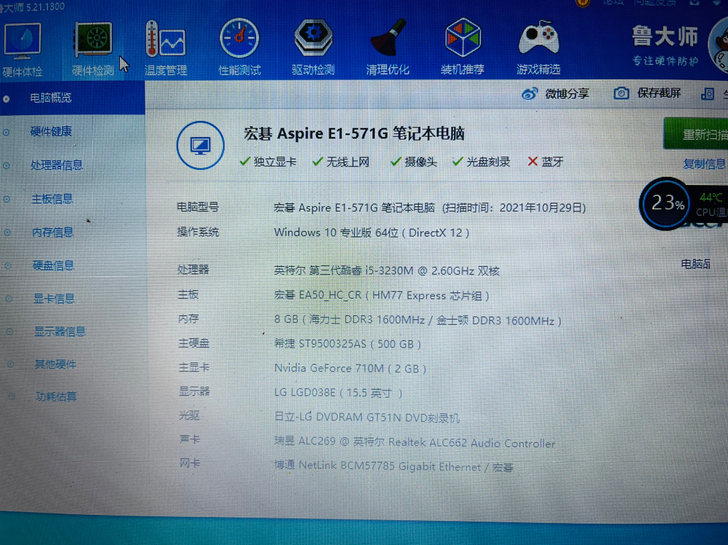Click the LG LGD038E display value

point(338,393)
